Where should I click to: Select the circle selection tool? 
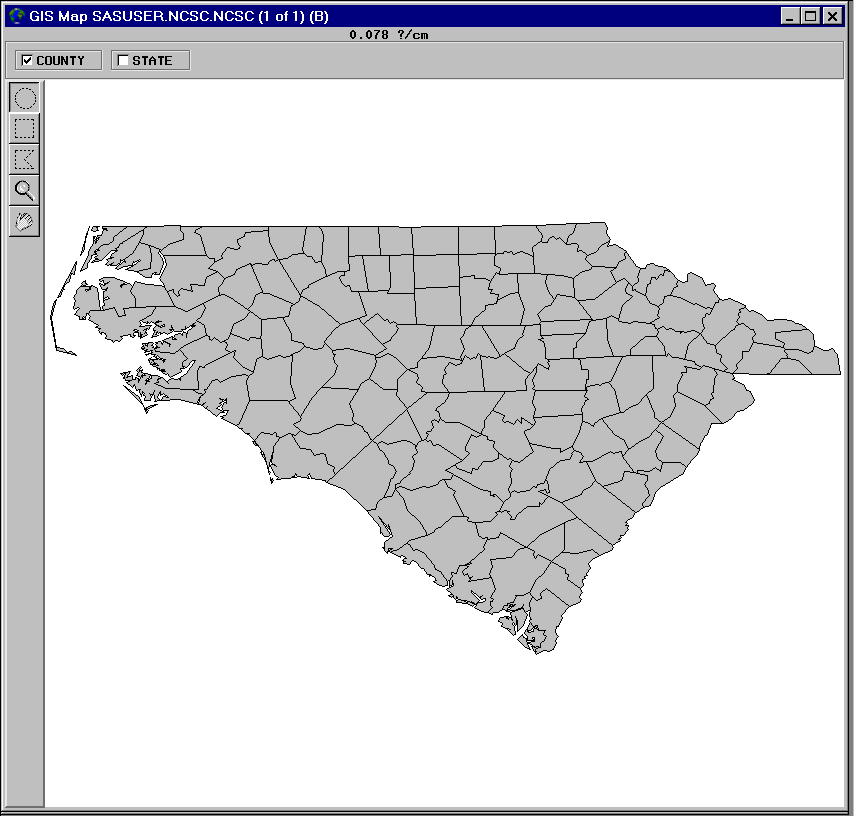coord(25,98)
